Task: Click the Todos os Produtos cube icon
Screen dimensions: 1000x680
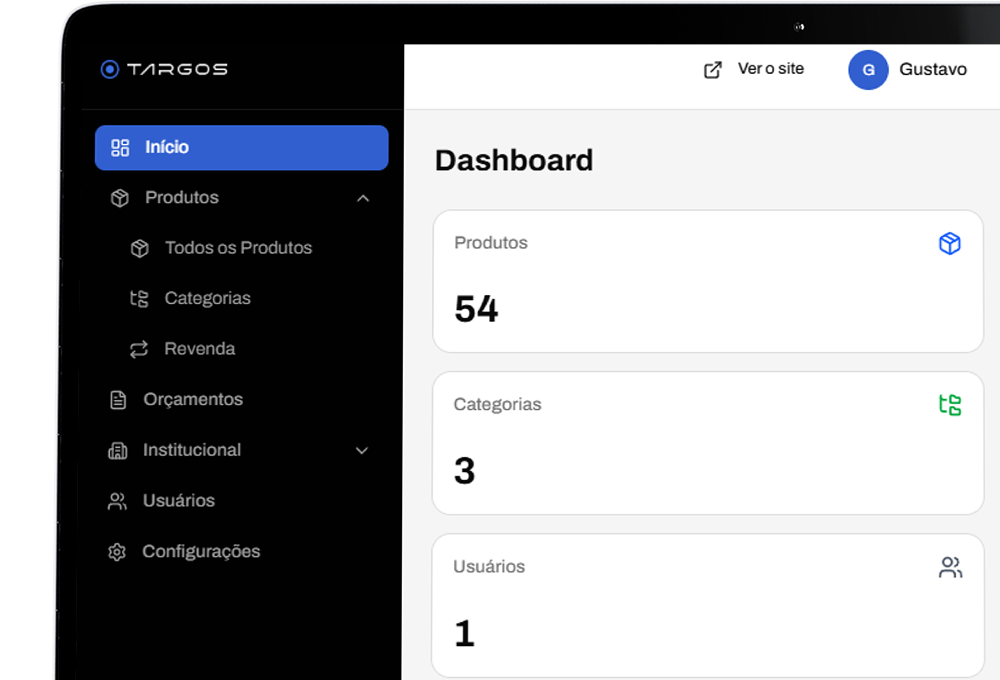Action: [140, 248]
